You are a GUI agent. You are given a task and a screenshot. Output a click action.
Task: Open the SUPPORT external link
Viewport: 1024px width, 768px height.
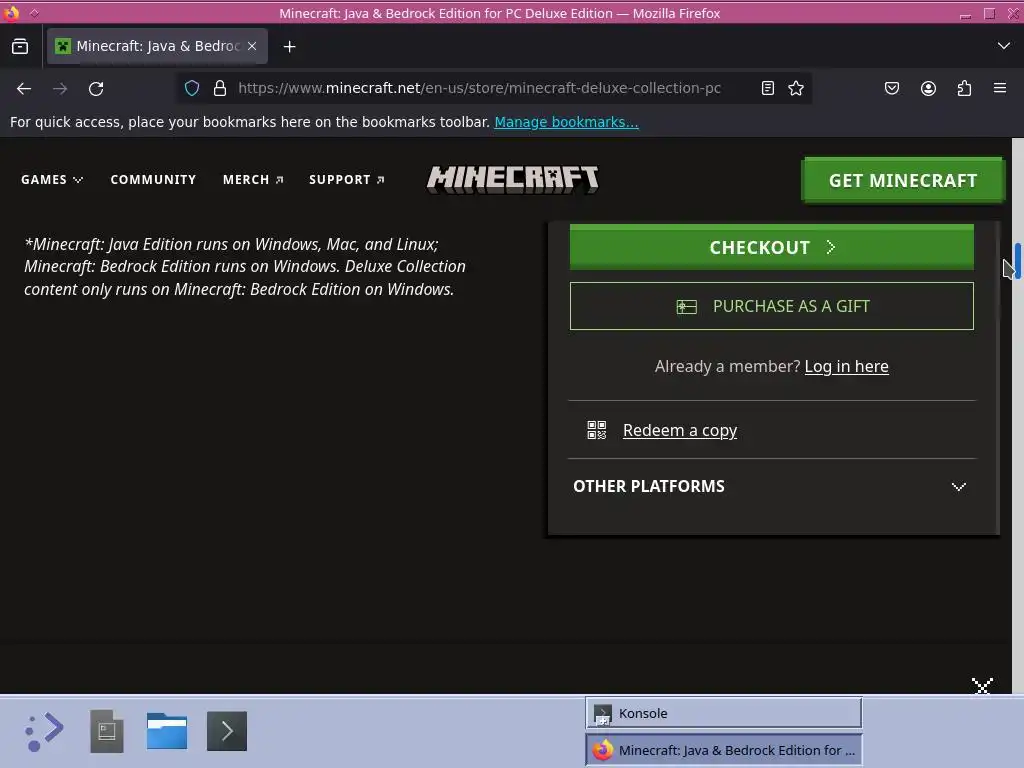click(x=347, y=180)
